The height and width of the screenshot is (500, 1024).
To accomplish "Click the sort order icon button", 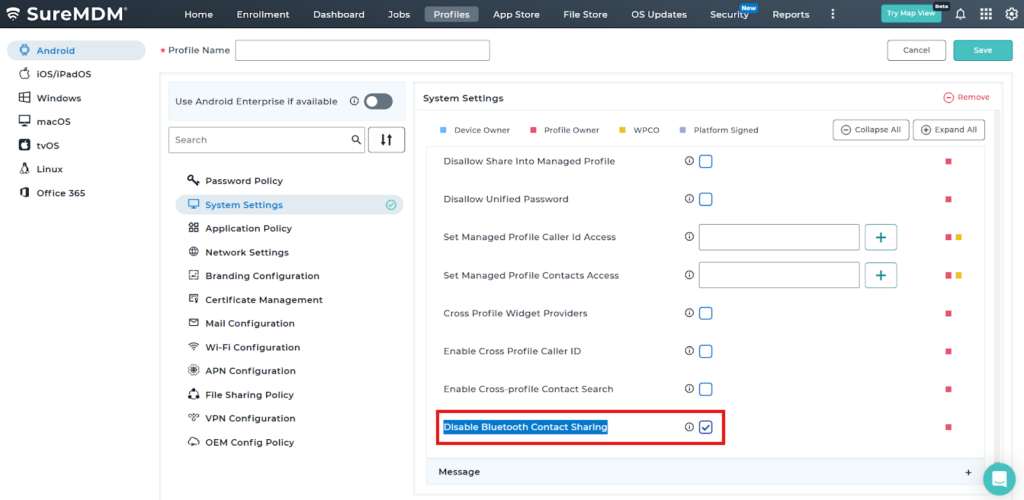I will click(x=386, y=140).
